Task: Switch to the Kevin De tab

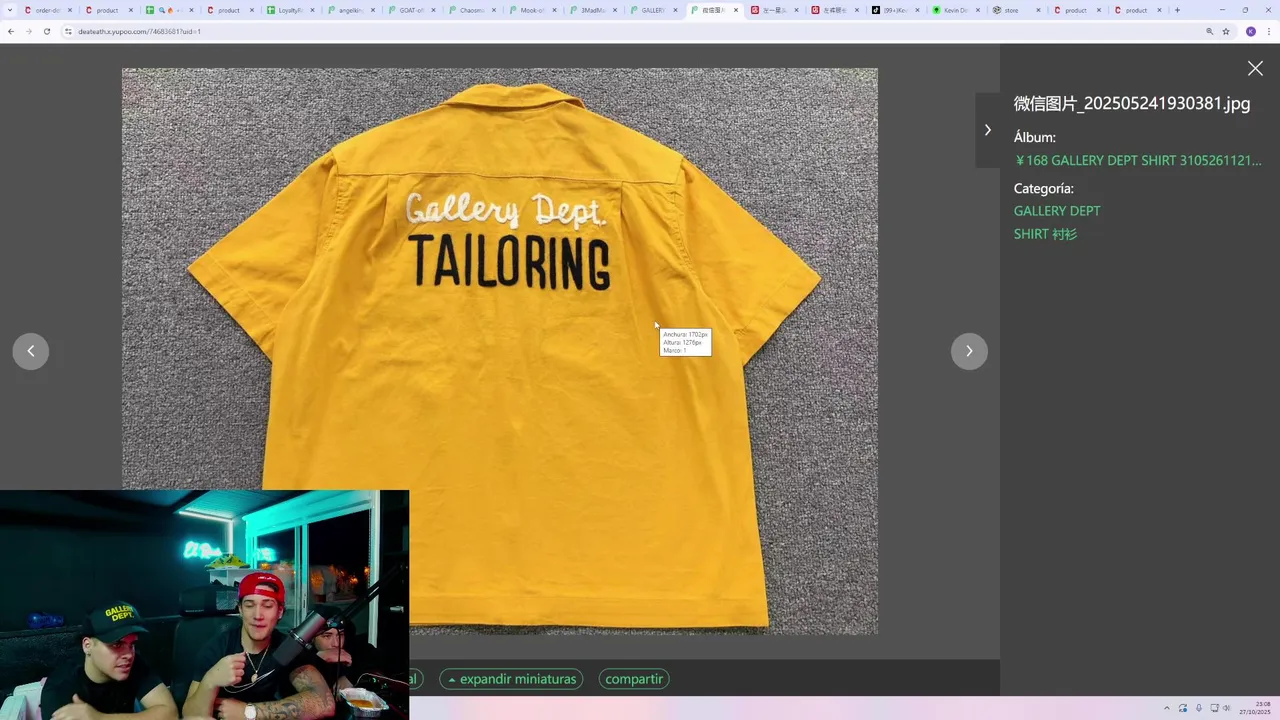Action: point(955,10)
